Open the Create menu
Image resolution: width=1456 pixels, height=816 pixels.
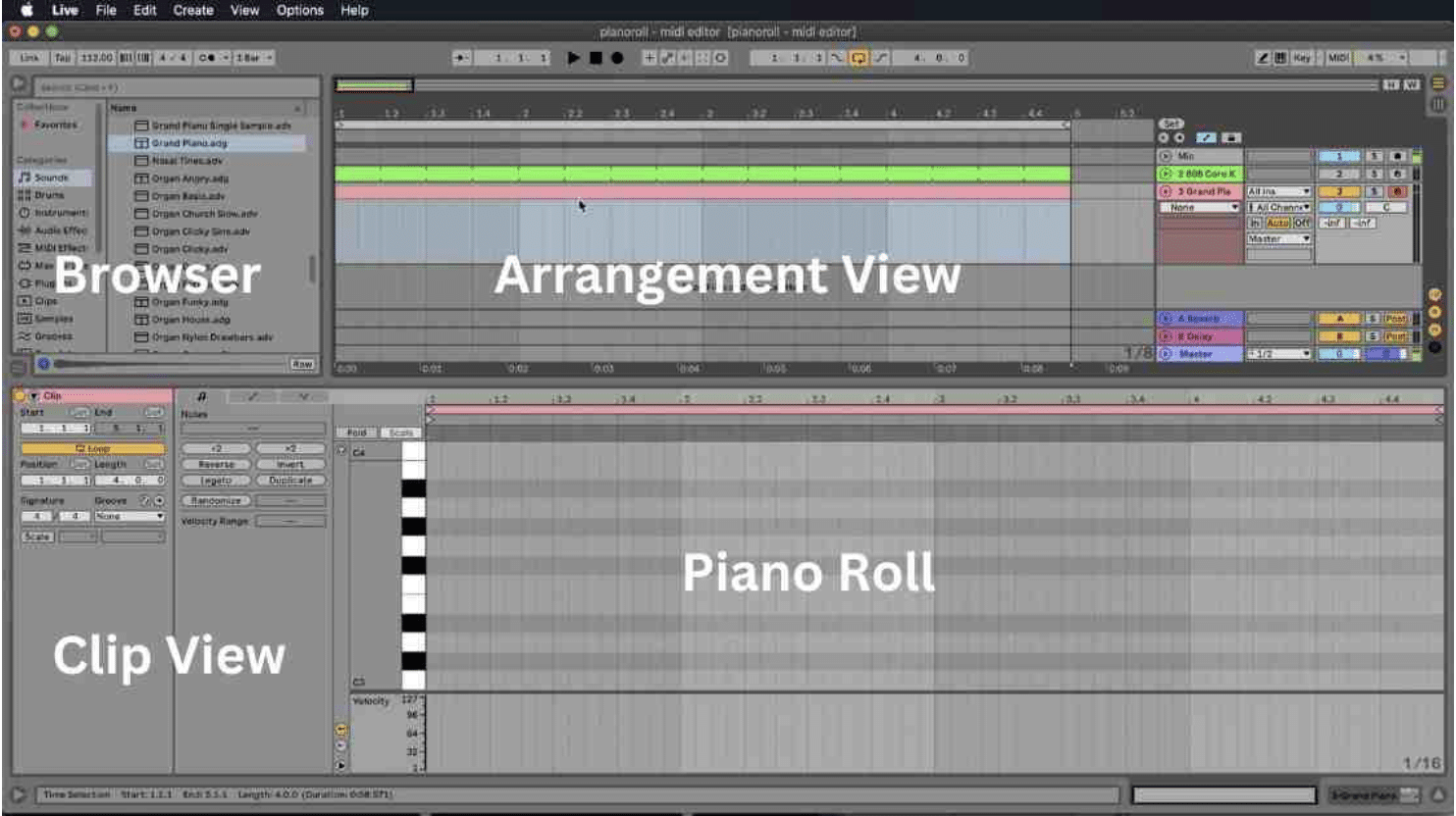pos(193,10)
